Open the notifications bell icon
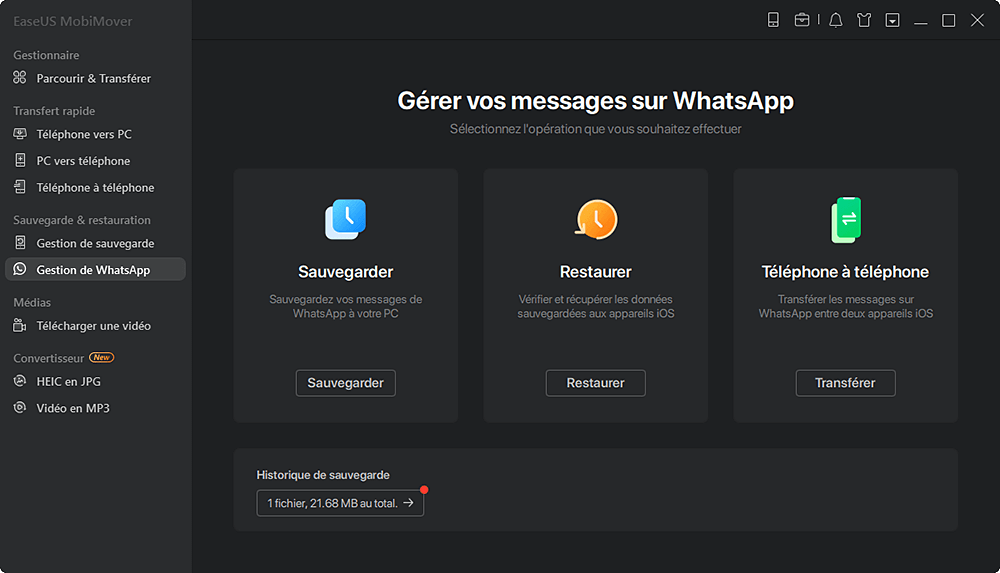1000x573 pixels. (835, 20)
